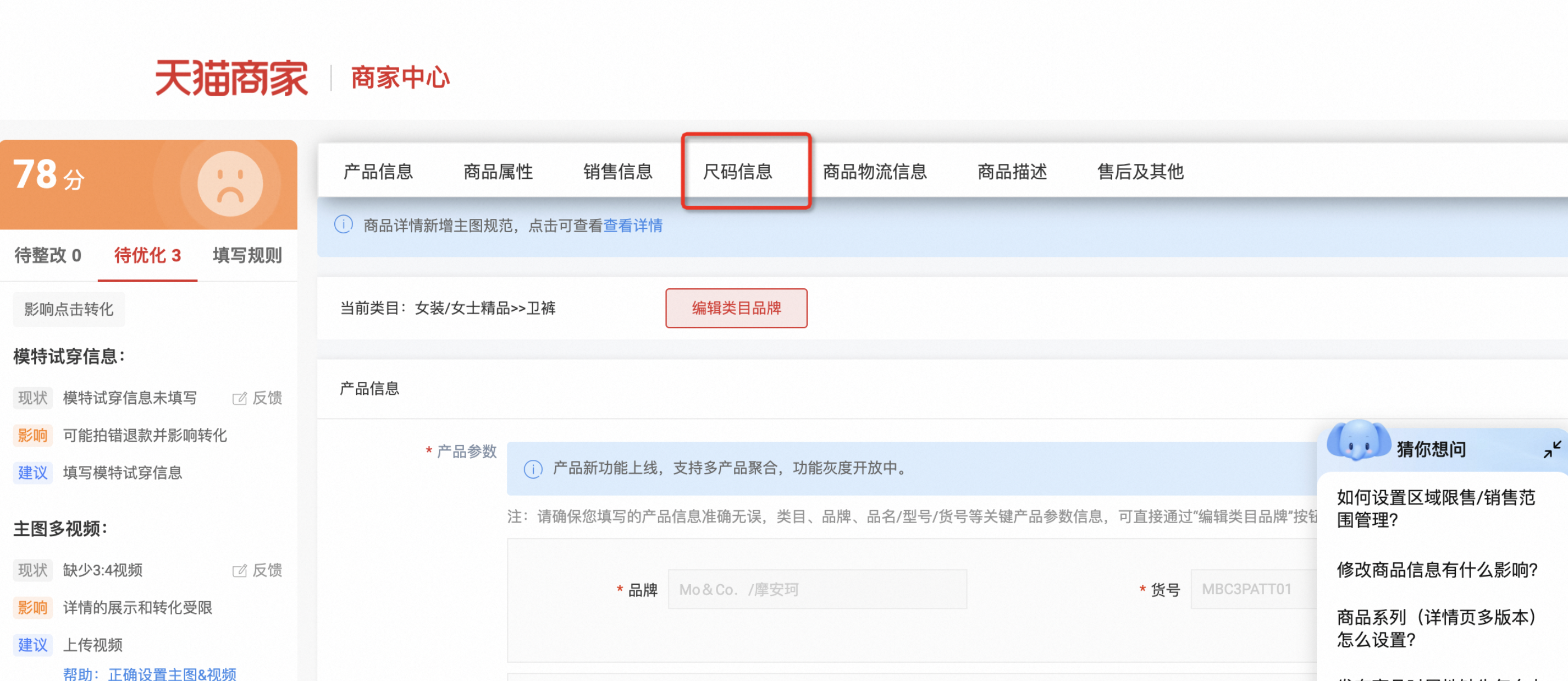
Task: Select 待优化 3 tab
Action: tap(147, 255)
